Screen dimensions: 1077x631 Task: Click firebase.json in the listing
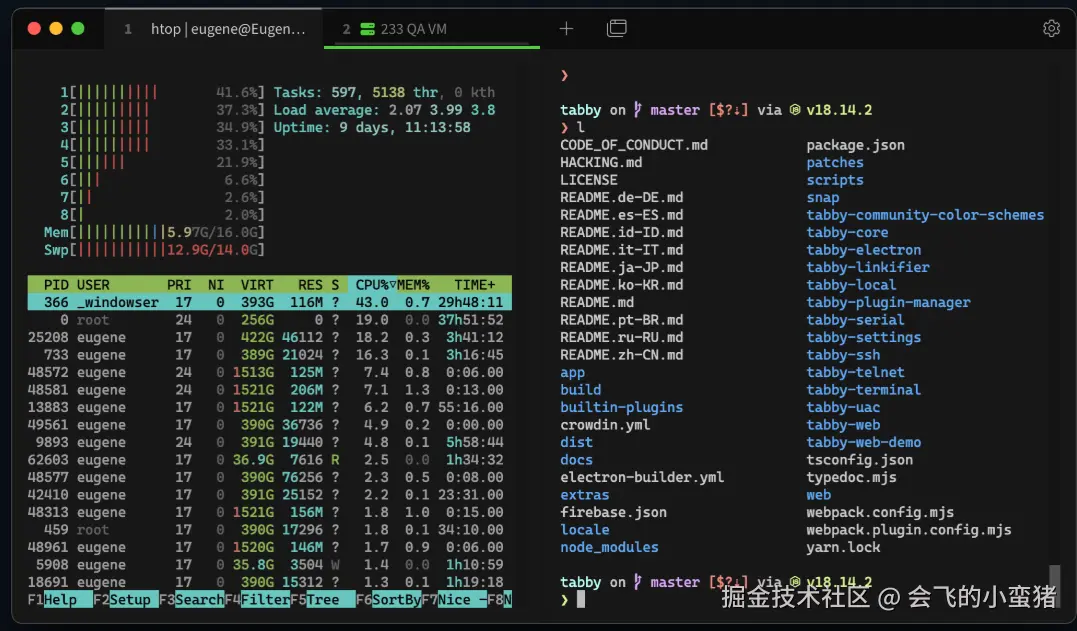[613, 512]
